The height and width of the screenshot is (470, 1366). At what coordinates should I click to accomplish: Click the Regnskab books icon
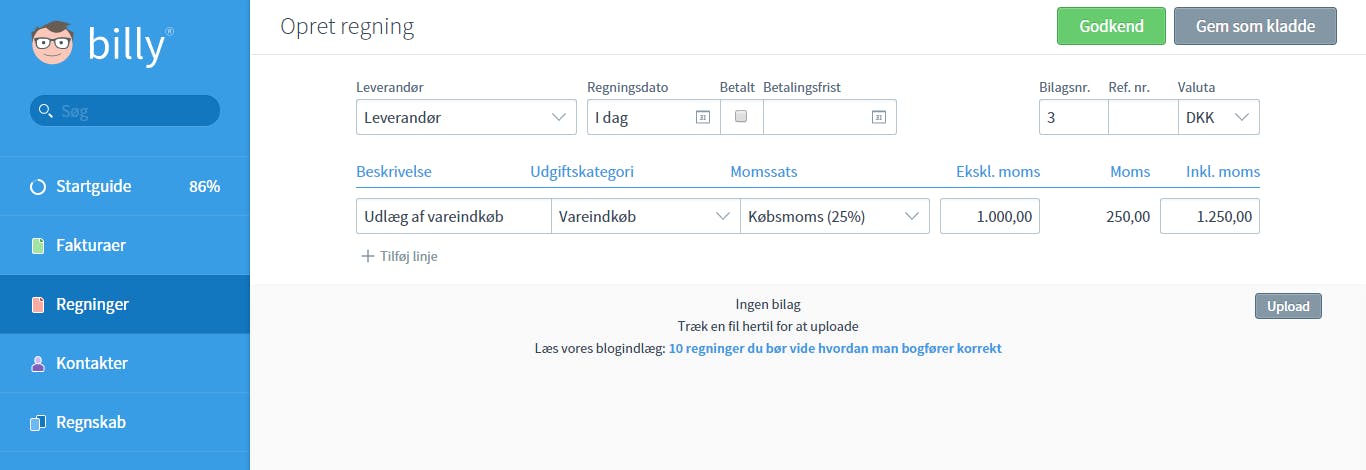tap(38, 423)
